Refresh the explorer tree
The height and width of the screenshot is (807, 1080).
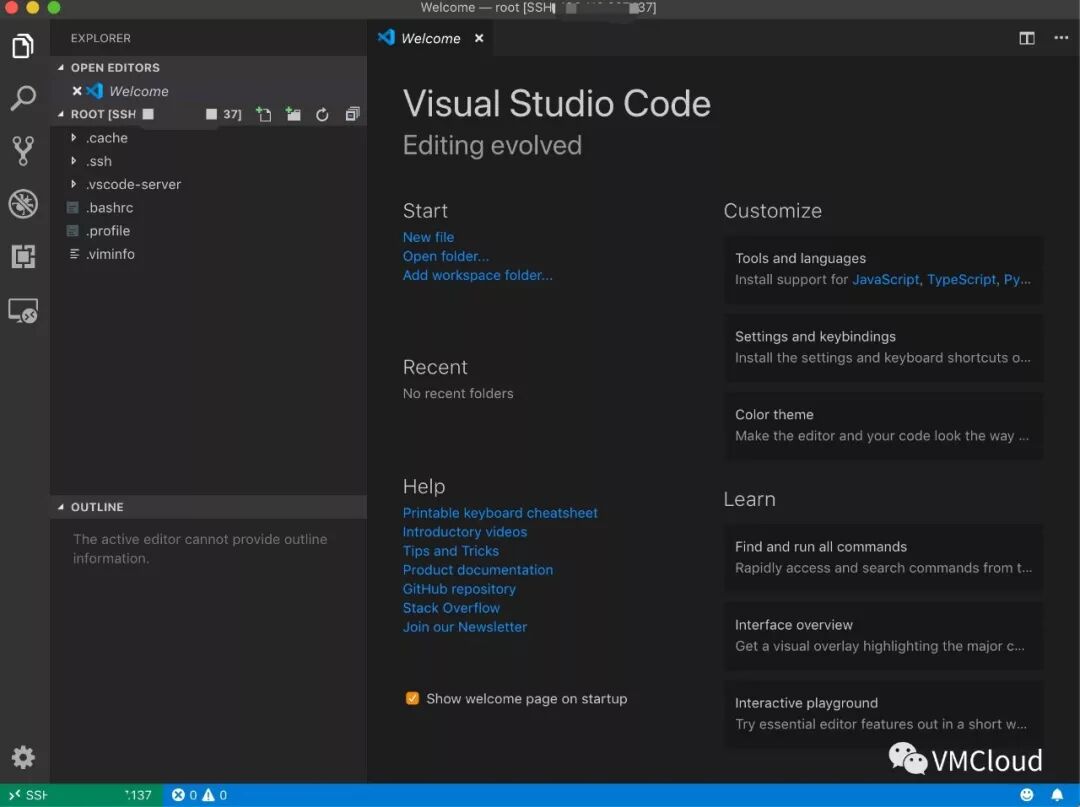[322, 114]
